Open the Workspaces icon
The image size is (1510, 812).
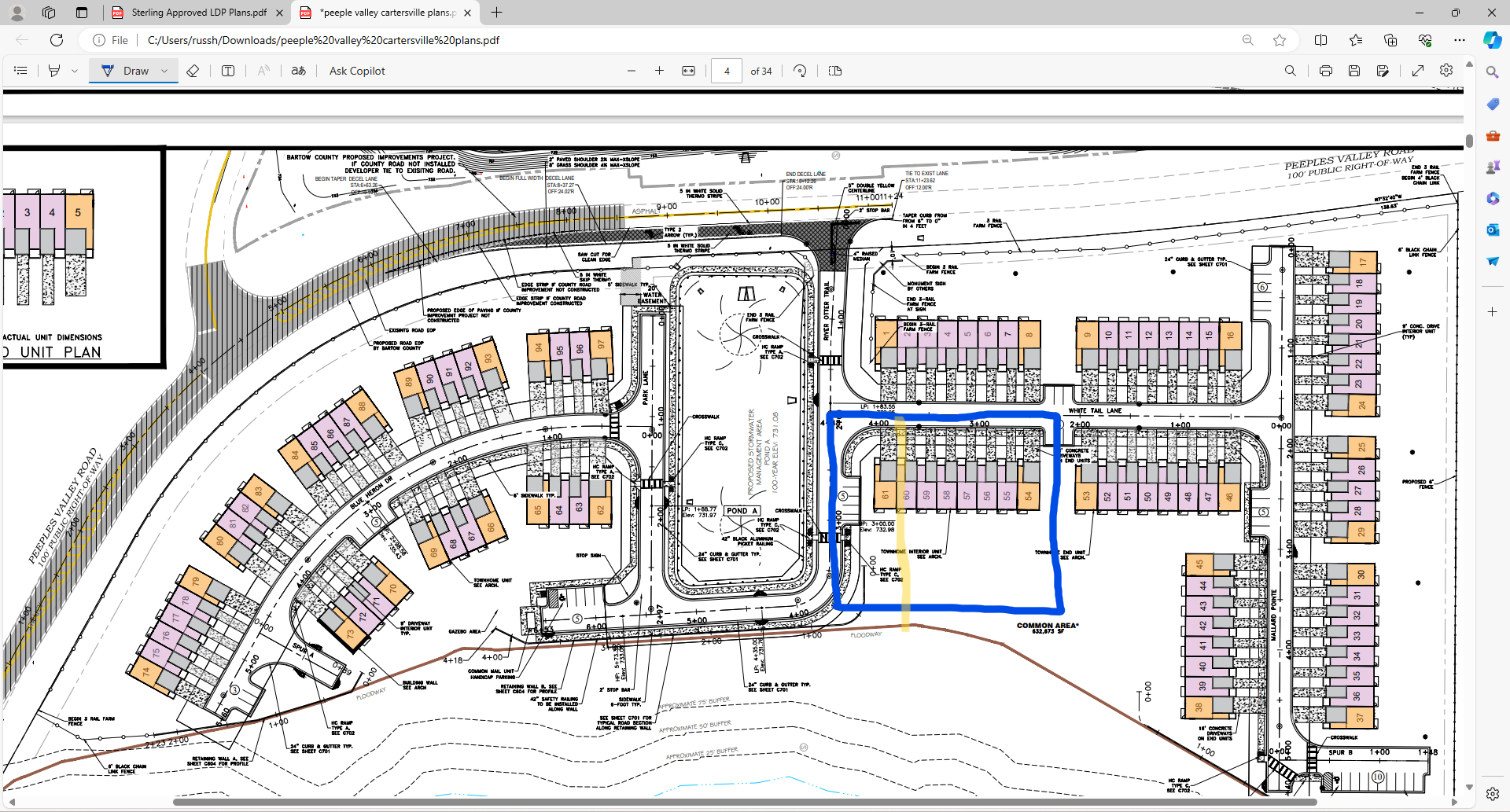49,13
